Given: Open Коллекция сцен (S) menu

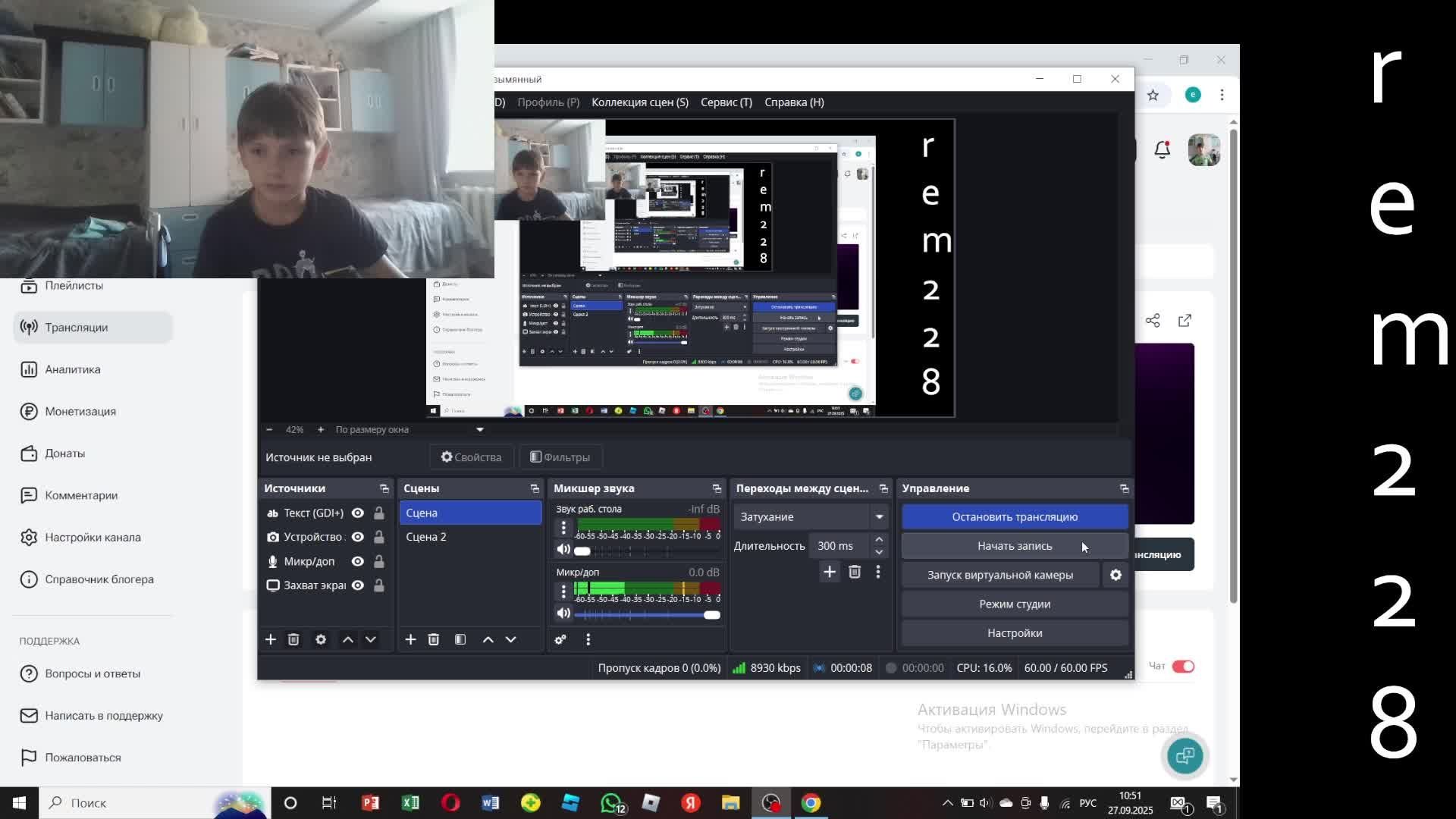Looking at the screenshot, I should point(640,102).
